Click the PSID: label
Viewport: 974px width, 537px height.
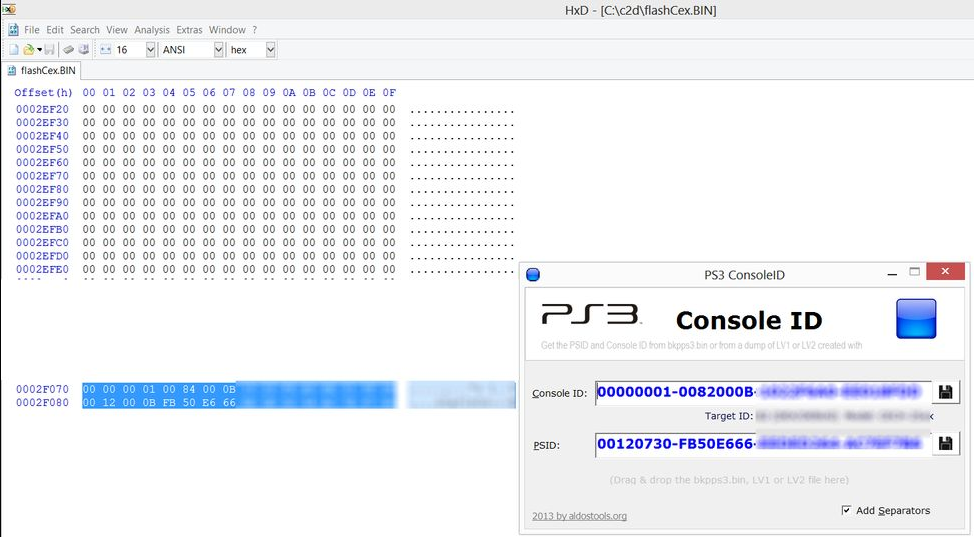546,445
